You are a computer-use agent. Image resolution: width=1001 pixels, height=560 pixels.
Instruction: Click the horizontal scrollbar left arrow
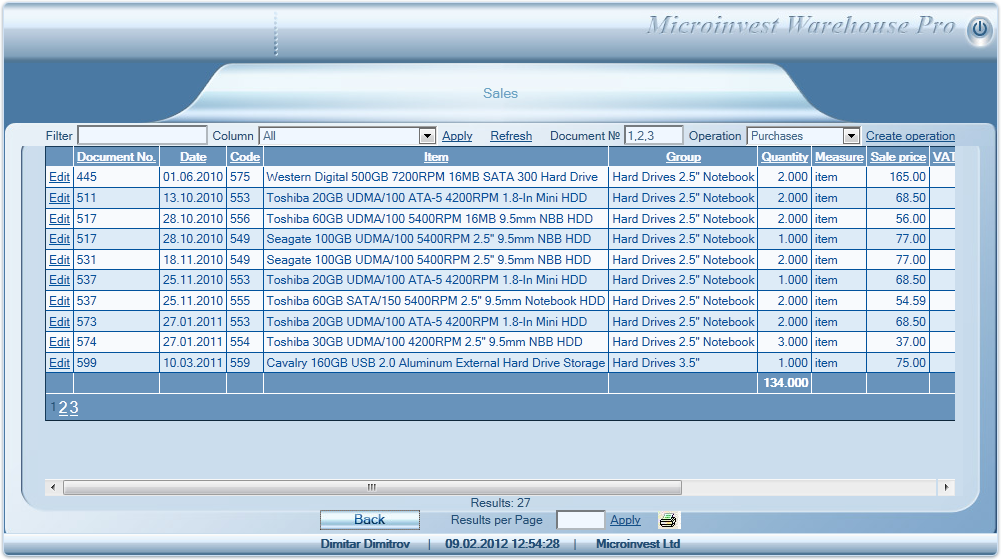[53, 487]
